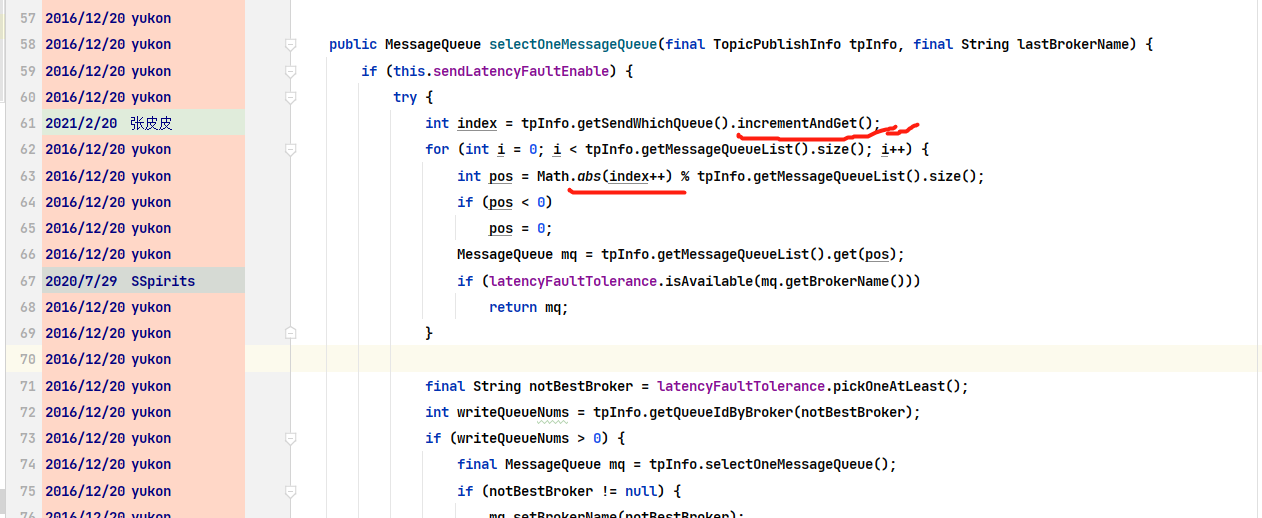Viewport: 1262px width, 518px height.
Task: Click the fold end marker on line 69
Action: [x=290, y=333]
